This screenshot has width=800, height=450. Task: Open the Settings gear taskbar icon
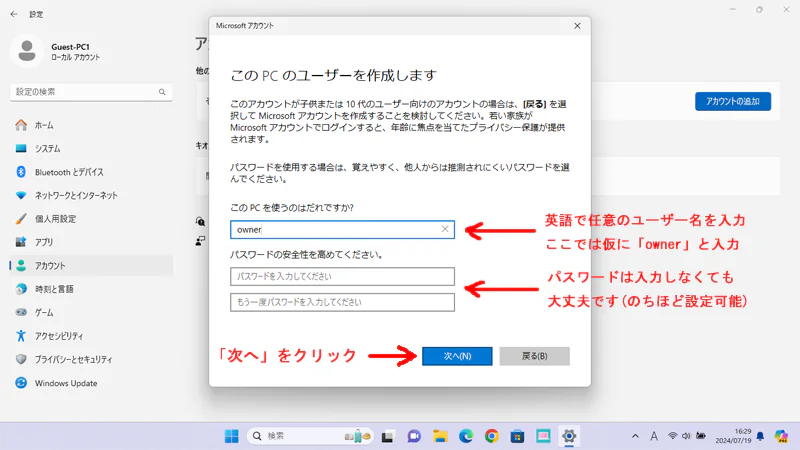pyautogui.click(x=569, y=436)
